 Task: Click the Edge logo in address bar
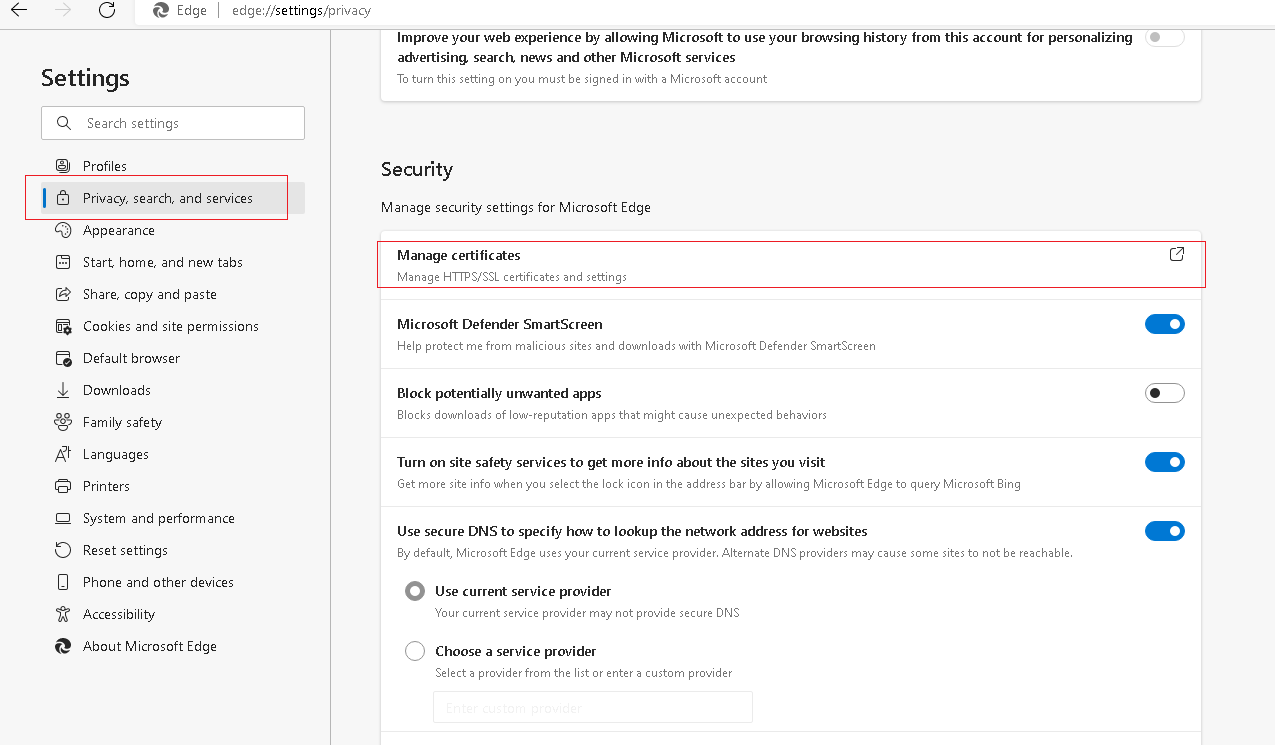point(161,10)
